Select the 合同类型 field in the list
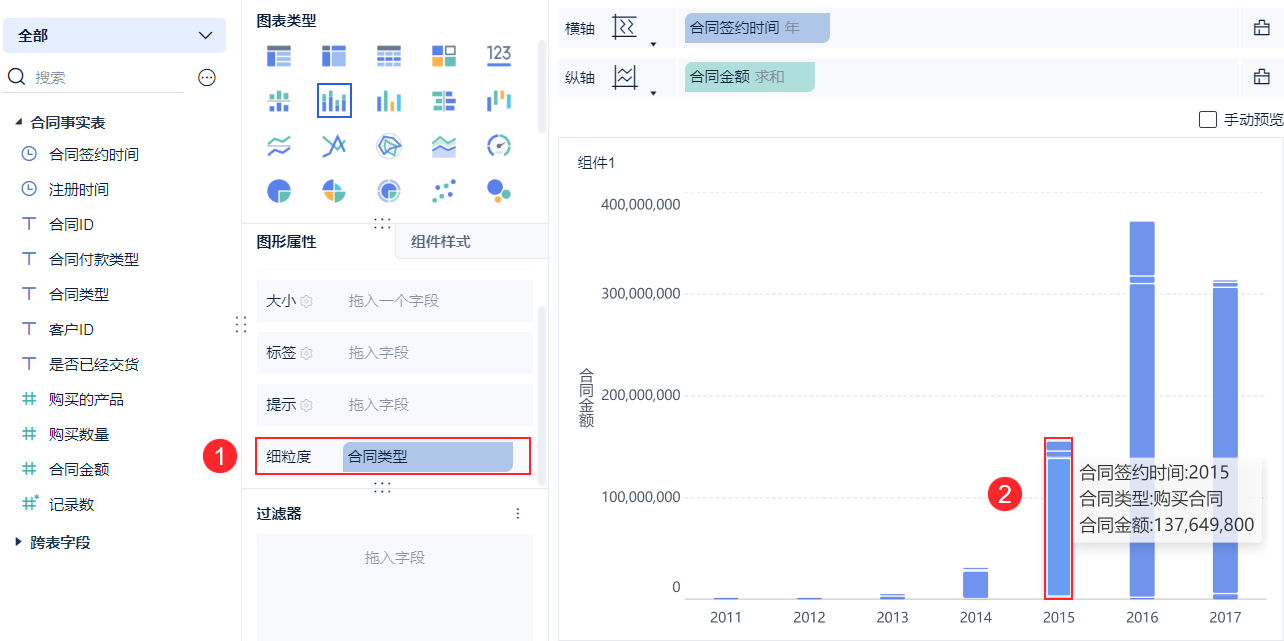 [x=79, y=294]
